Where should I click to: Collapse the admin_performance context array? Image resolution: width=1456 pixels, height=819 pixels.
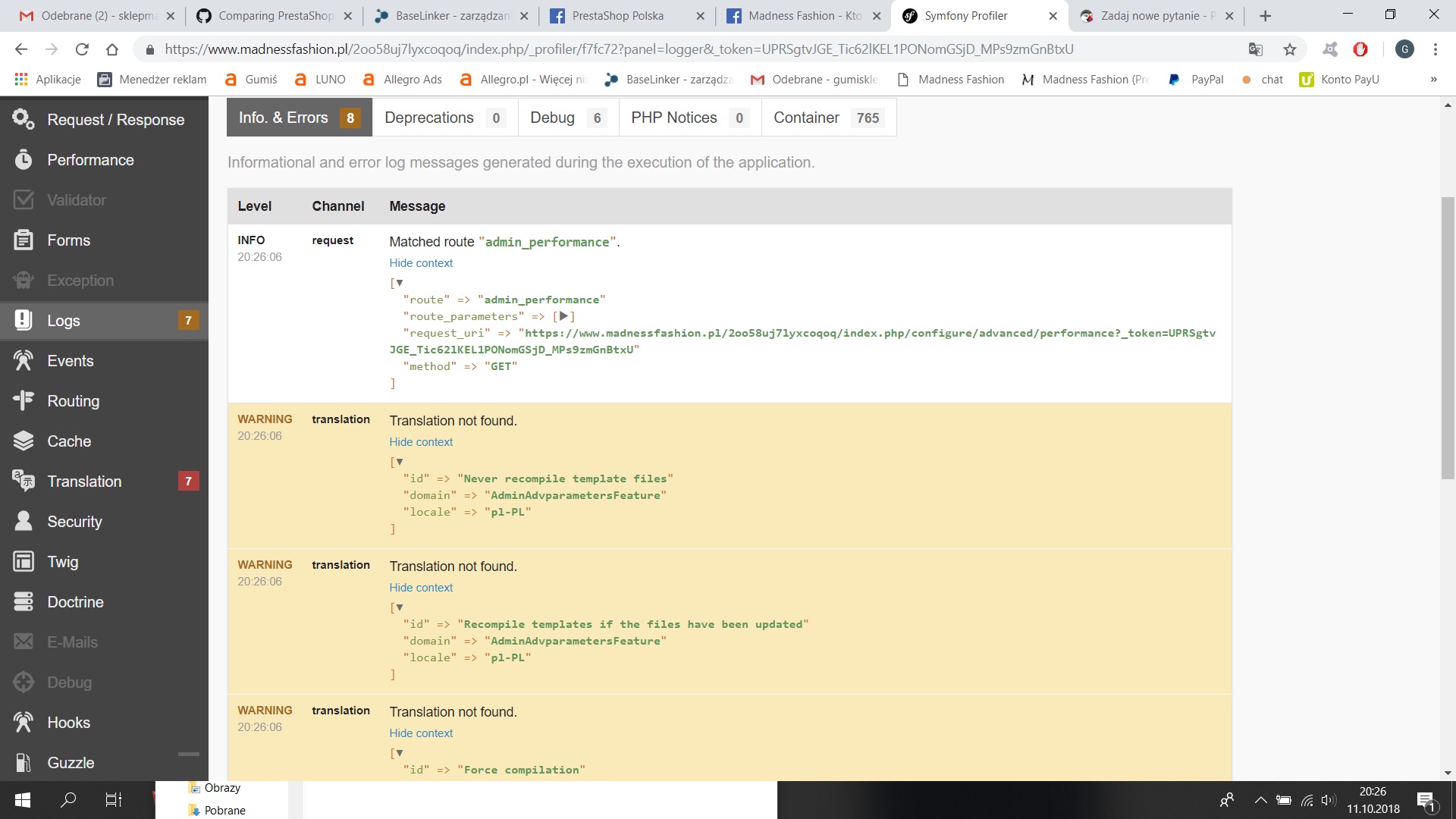pyautogui.click(x=399, y=283)
